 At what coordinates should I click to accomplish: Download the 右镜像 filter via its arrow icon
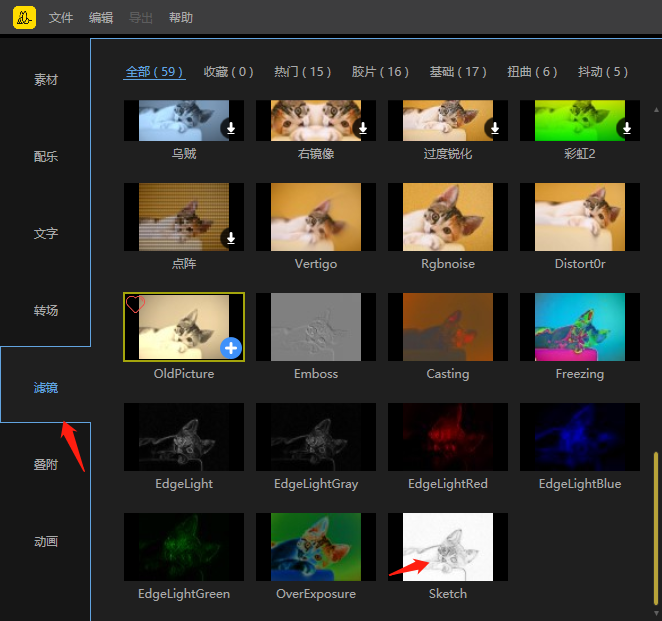[363, 128]
